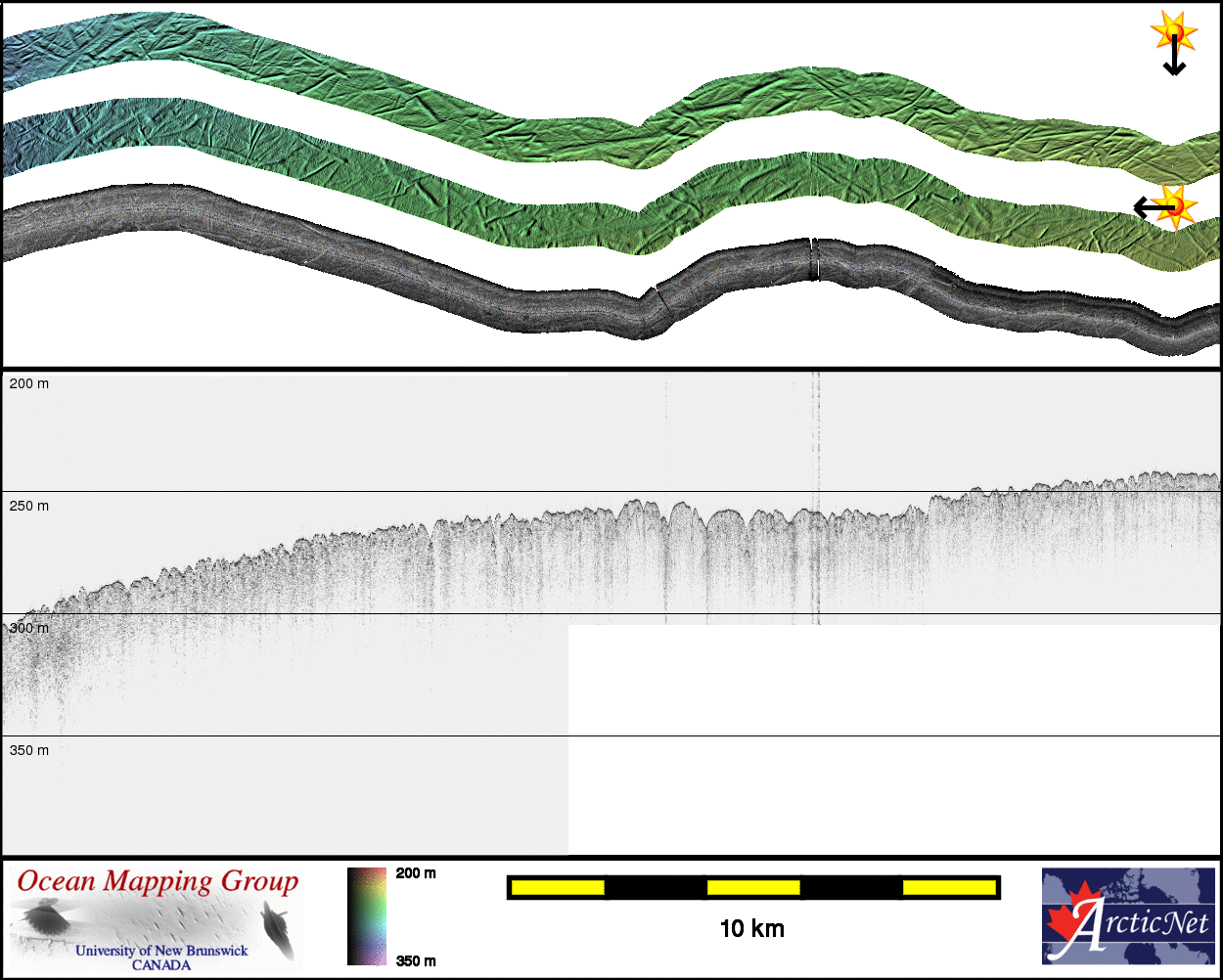Click the 300 m depth label in profile
Screen dimensions: 1223x980
29,628
